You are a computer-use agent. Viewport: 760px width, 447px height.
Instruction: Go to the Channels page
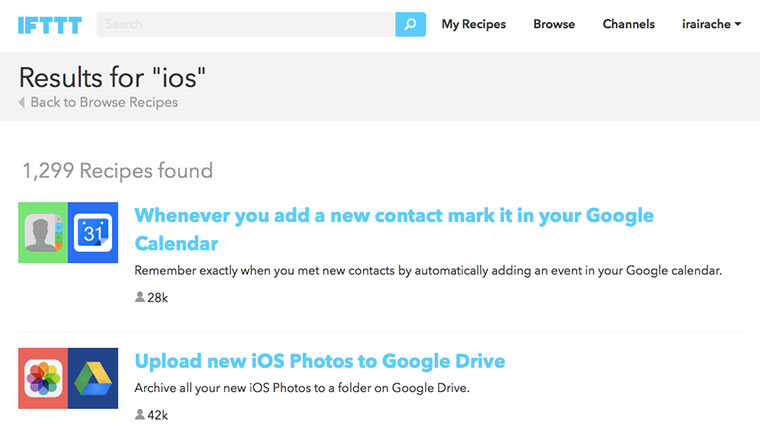pyautogui.click(x=629, y=24)
